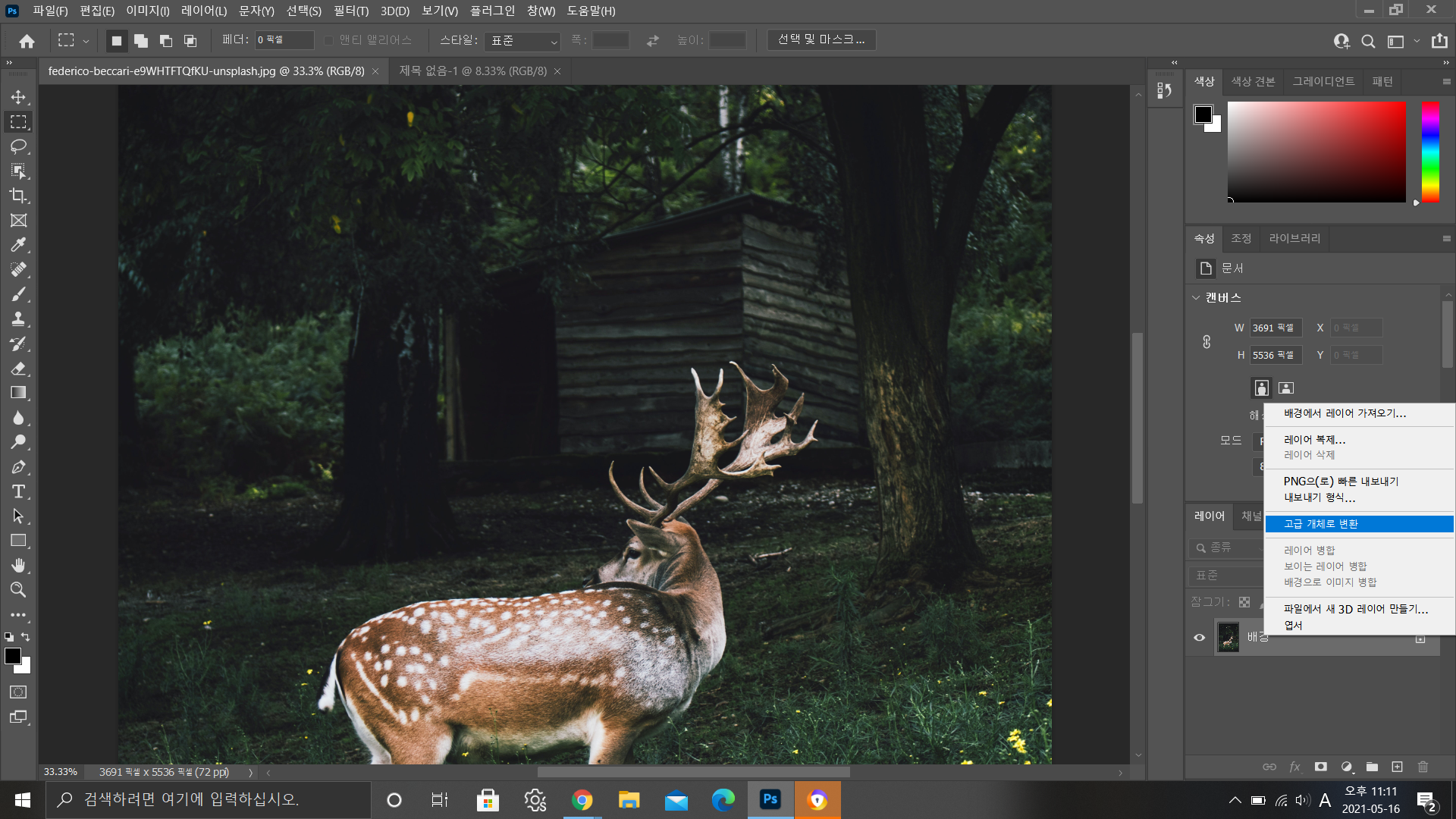Select the History Brush tool

[x=18, y=344]
